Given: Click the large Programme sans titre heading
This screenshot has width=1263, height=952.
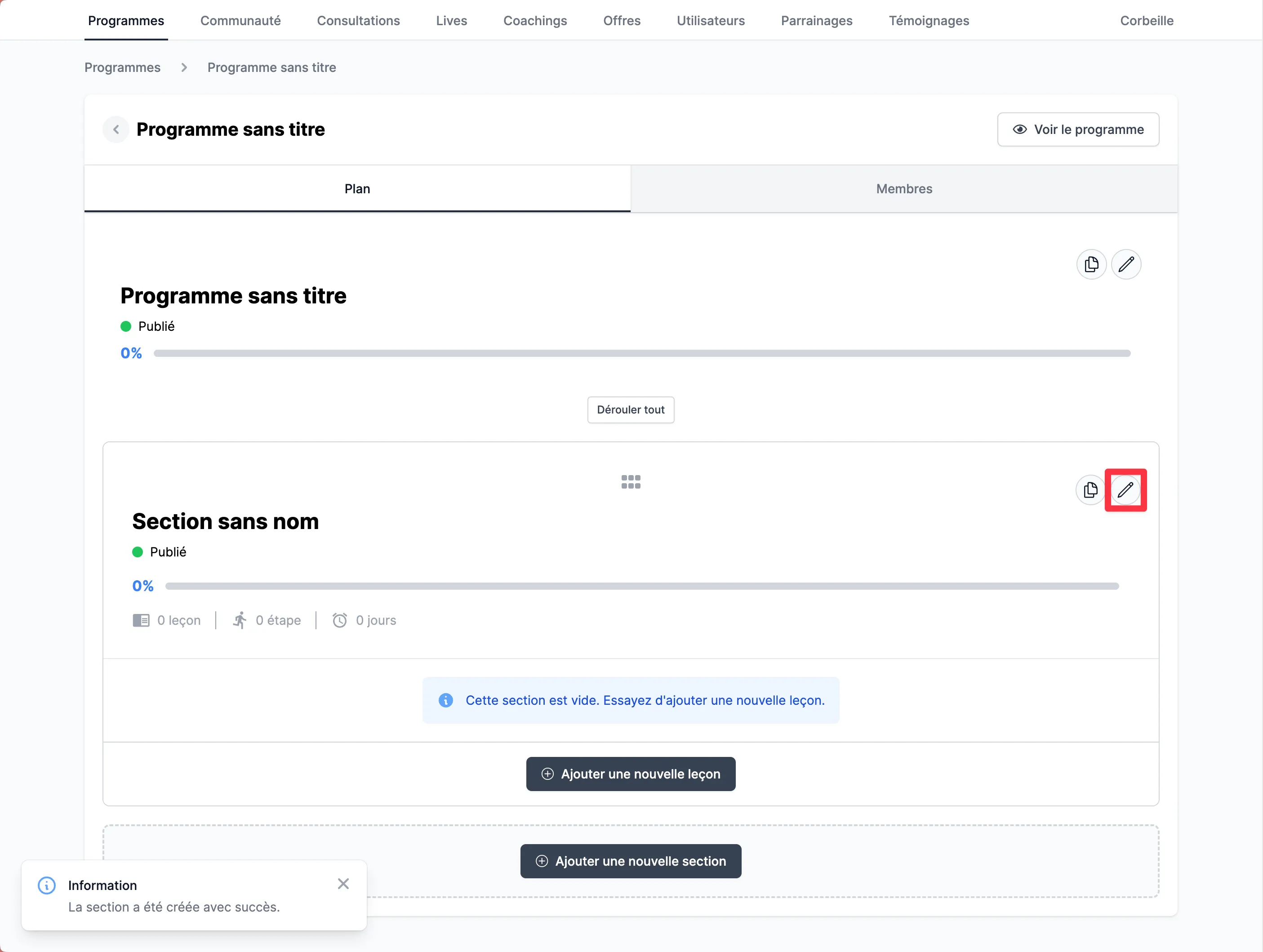Looking at the screenshot, I should click(234, 296).
